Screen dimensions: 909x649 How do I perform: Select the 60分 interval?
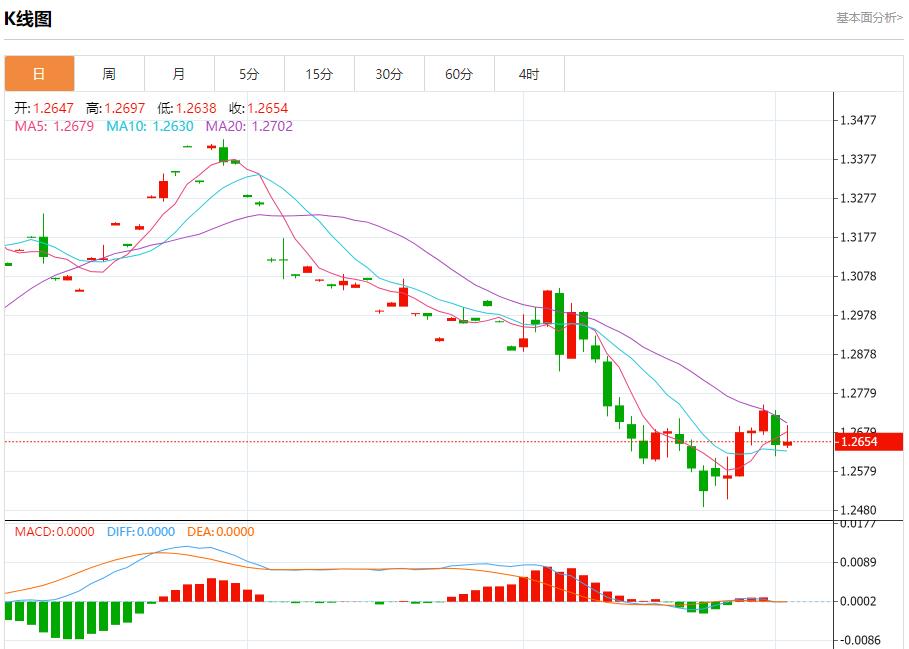tap(459, 73)
